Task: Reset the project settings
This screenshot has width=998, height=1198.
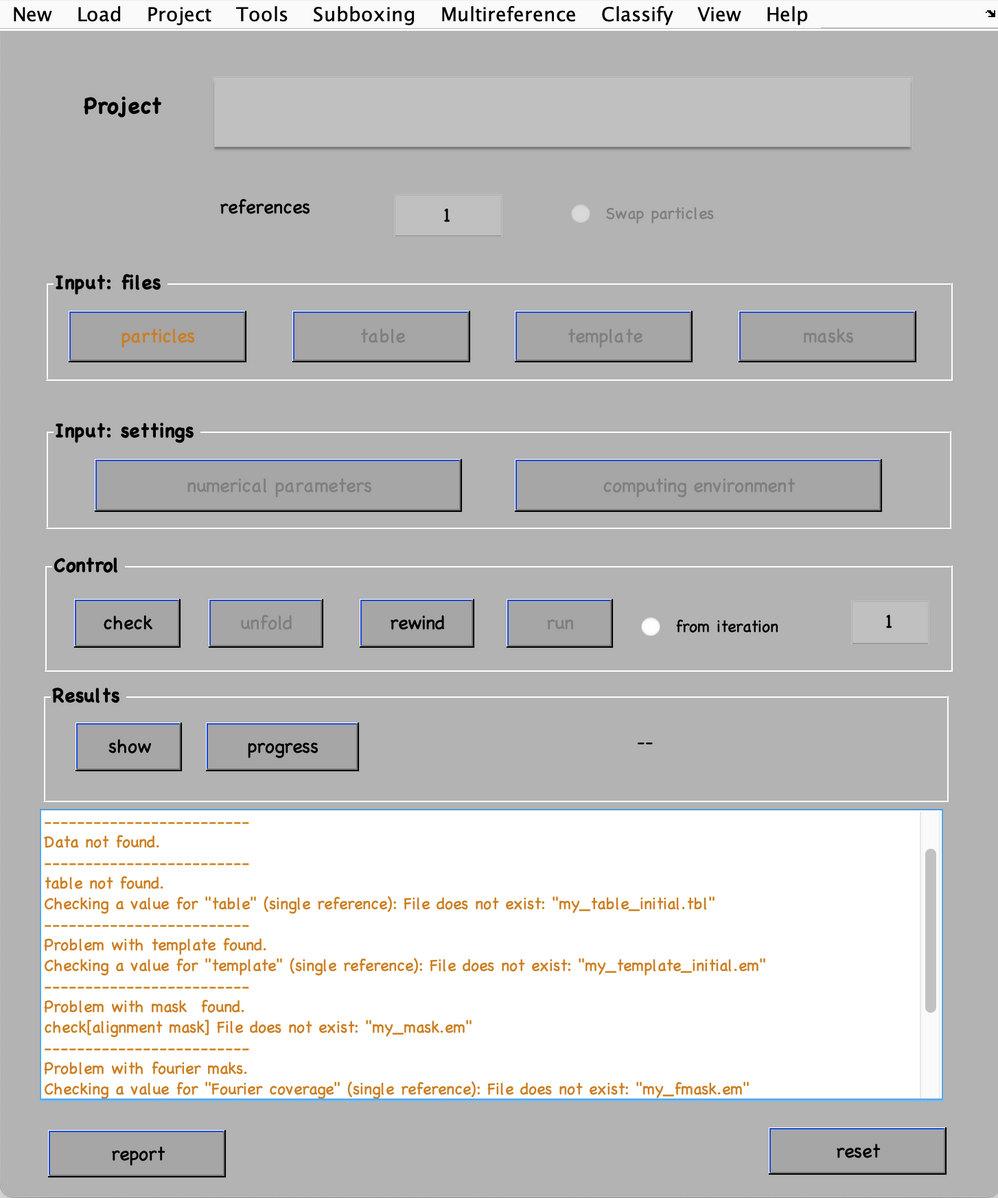Action: click(x=857, y=1151)
